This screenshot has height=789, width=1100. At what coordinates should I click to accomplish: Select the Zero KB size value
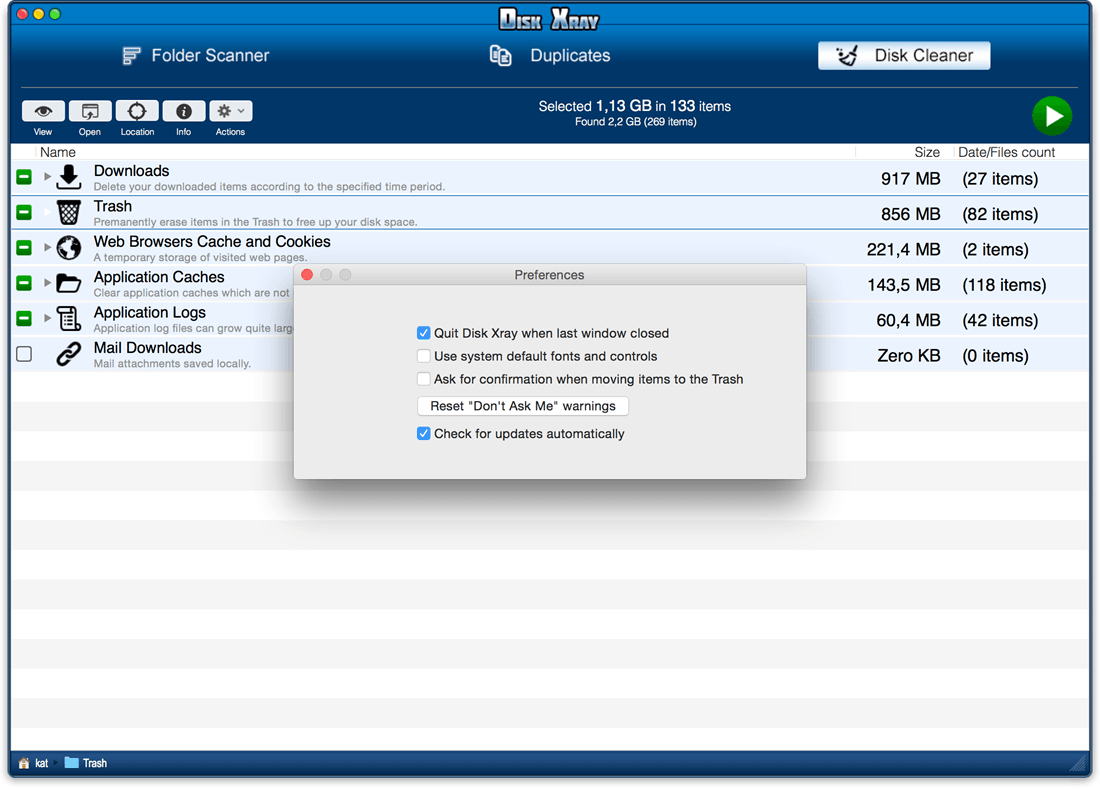click(x=908, y=356)
